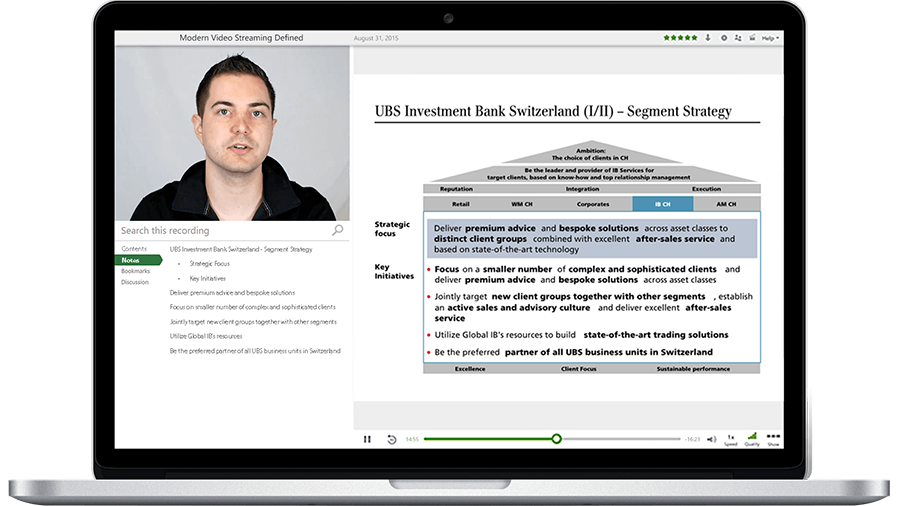
Task: Open the Quality settings
Action: tap(752, 439)
